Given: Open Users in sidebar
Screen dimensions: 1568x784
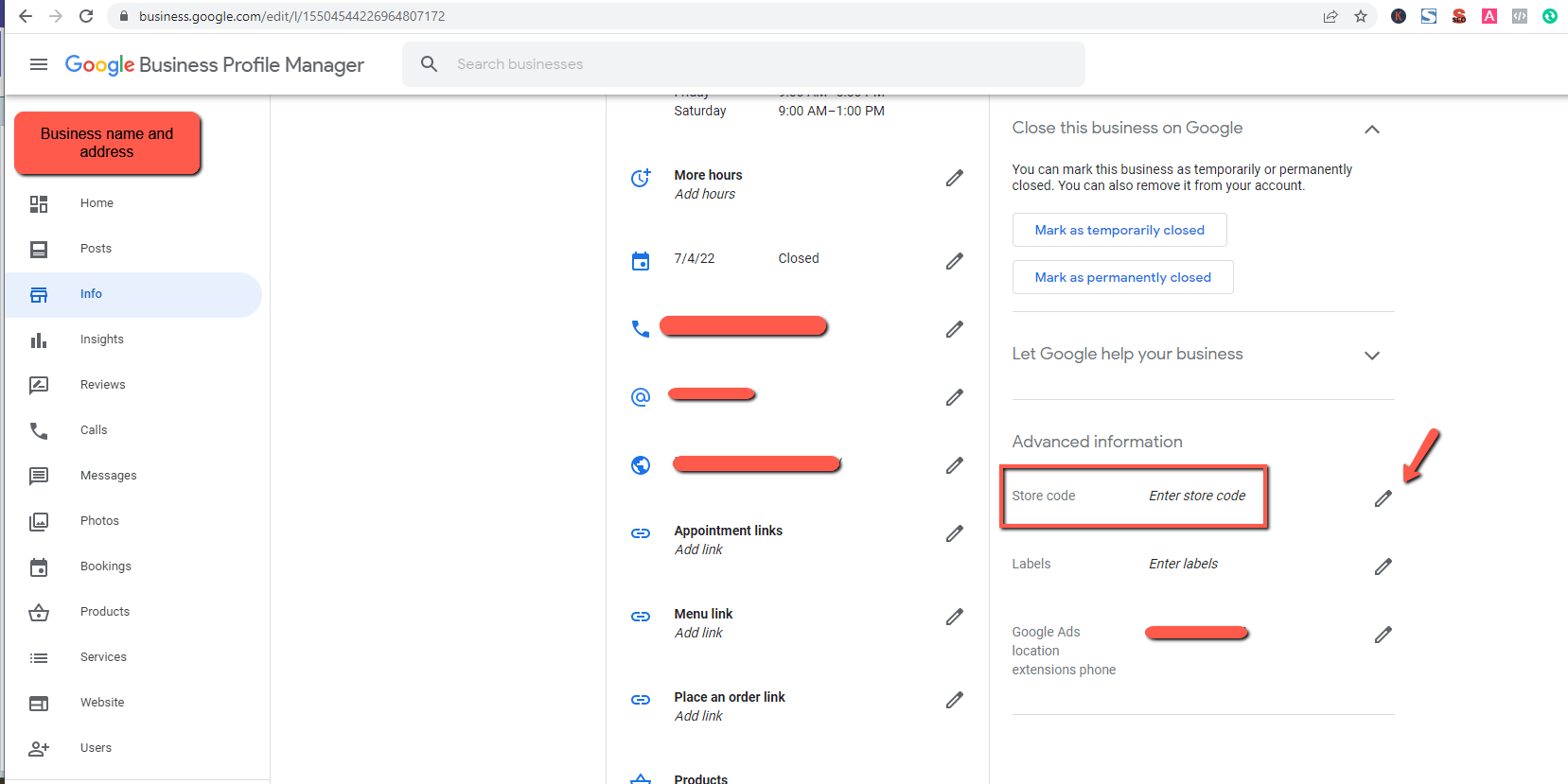Looking at the screenshot, I should point(133,748).
